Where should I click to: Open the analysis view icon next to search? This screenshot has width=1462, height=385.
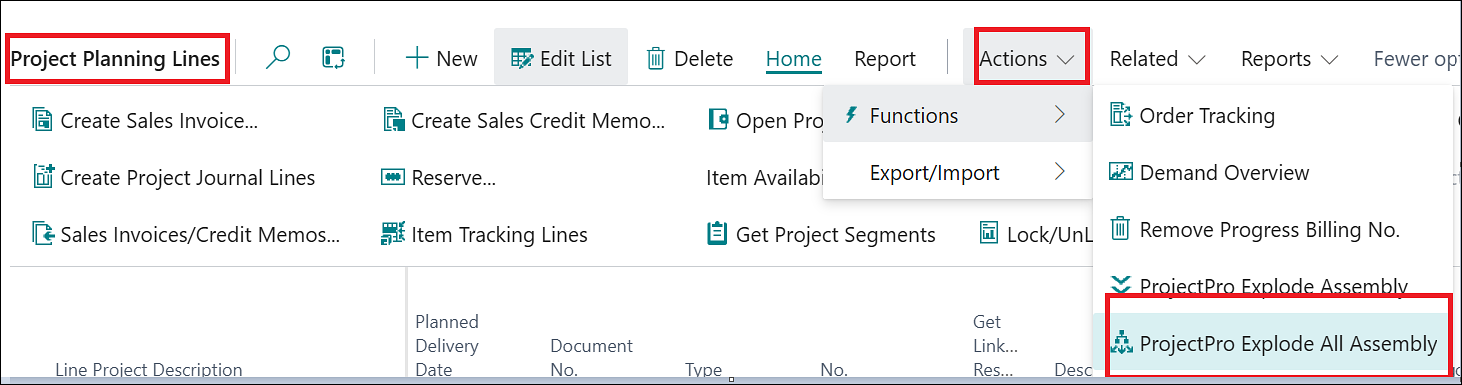pyautogui.click(x=333, y=58)
